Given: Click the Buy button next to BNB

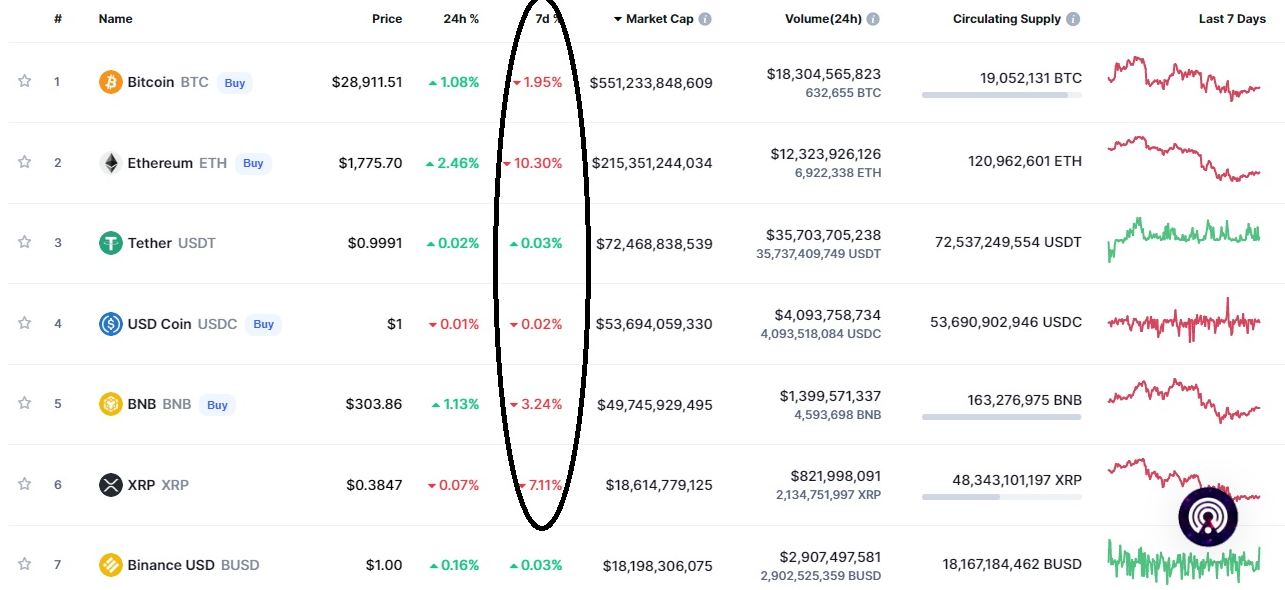Looking at the screenshot, I should coord(217,405).
